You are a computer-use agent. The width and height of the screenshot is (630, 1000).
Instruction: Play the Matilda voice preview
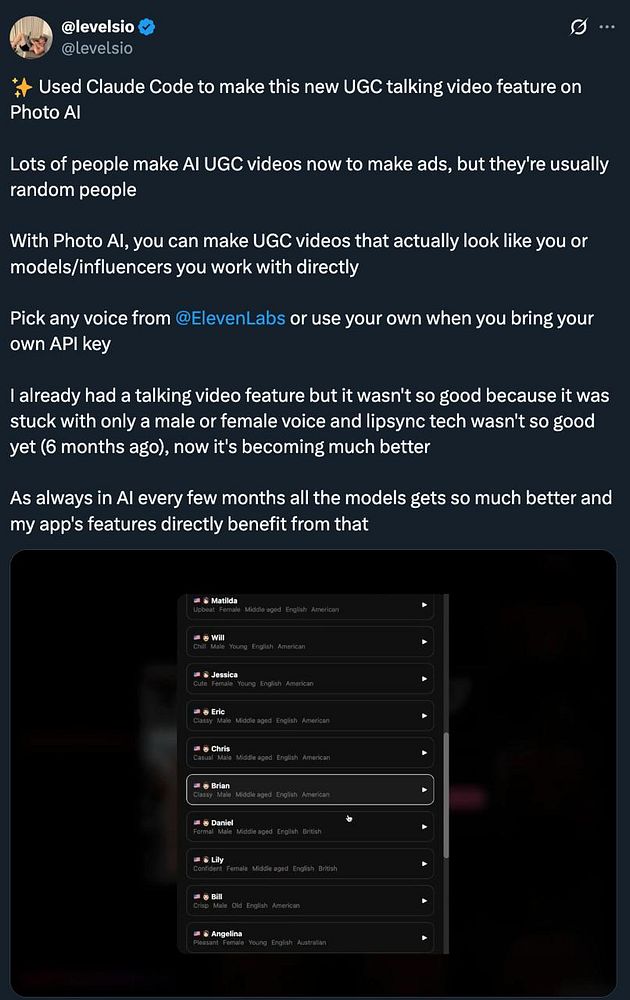424,605
